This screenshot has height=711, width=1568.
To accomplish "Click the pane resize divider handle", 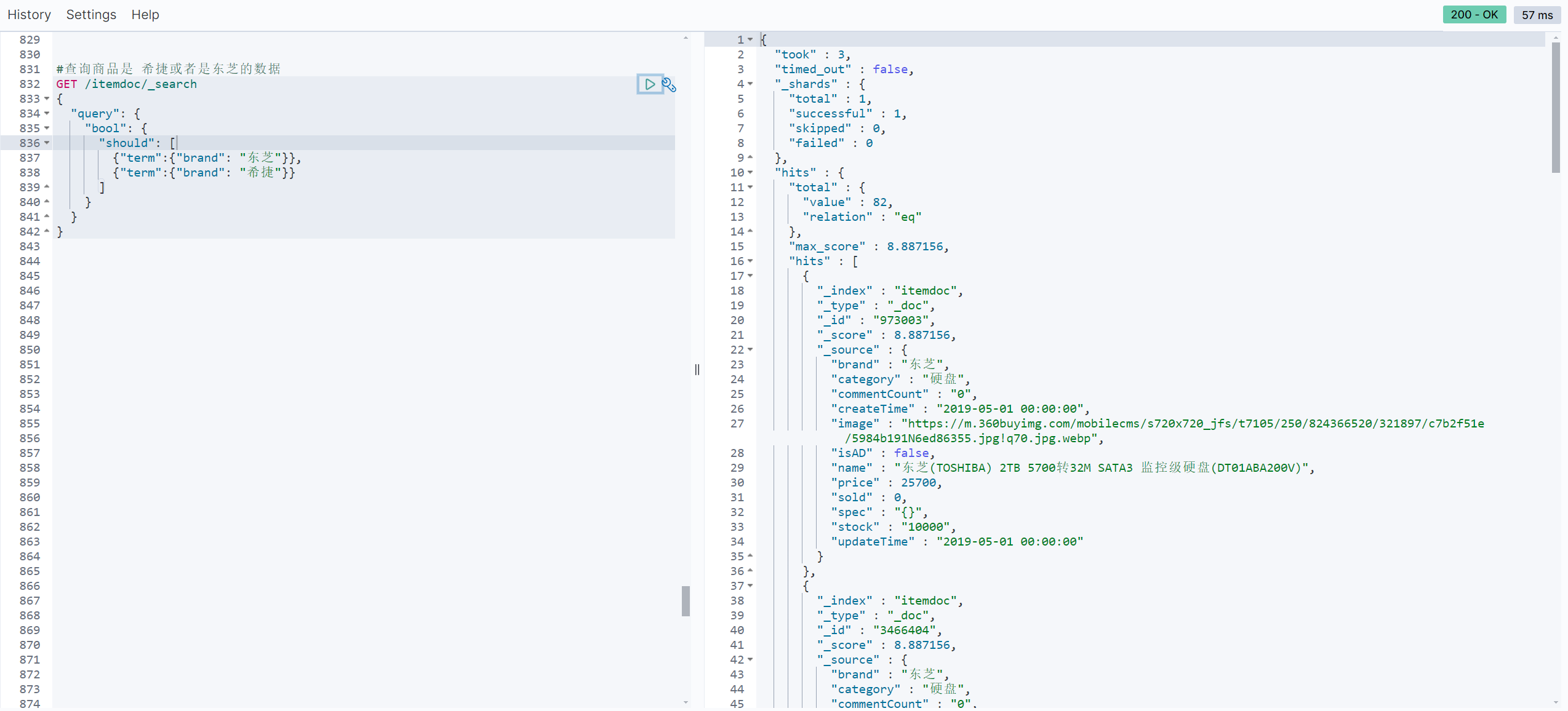I will pos(697,370).
